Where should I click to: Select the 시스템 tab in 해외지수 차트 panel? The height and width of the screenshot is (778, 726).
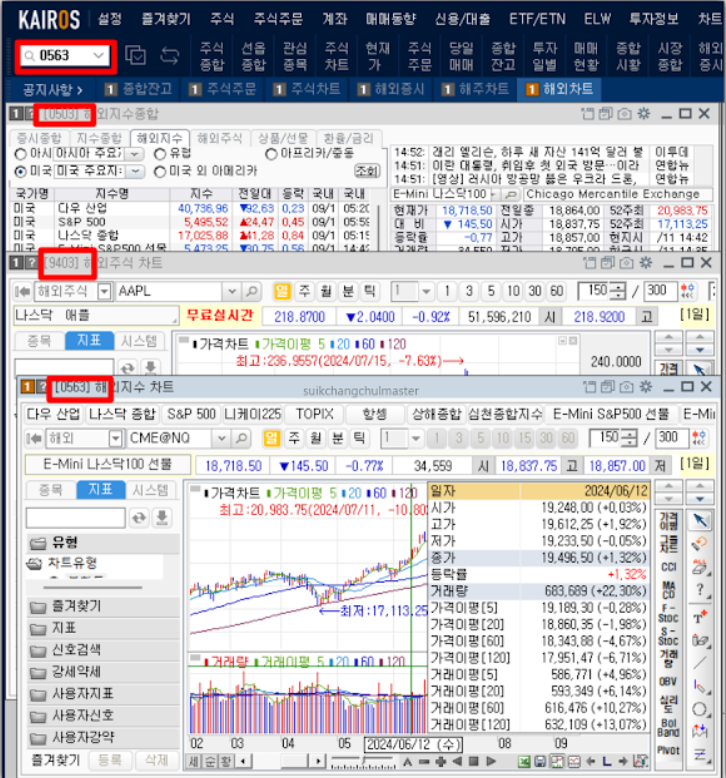(x=150, y=490)
